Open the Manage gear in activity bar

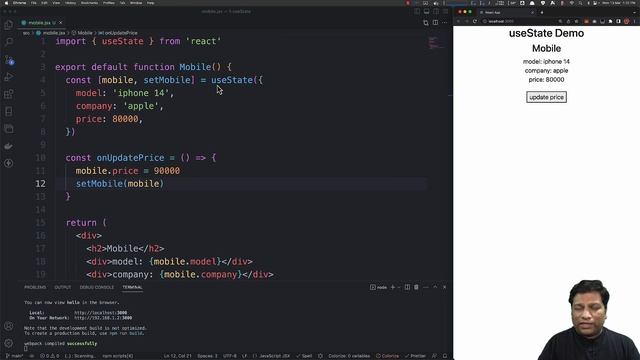point(9,343)
